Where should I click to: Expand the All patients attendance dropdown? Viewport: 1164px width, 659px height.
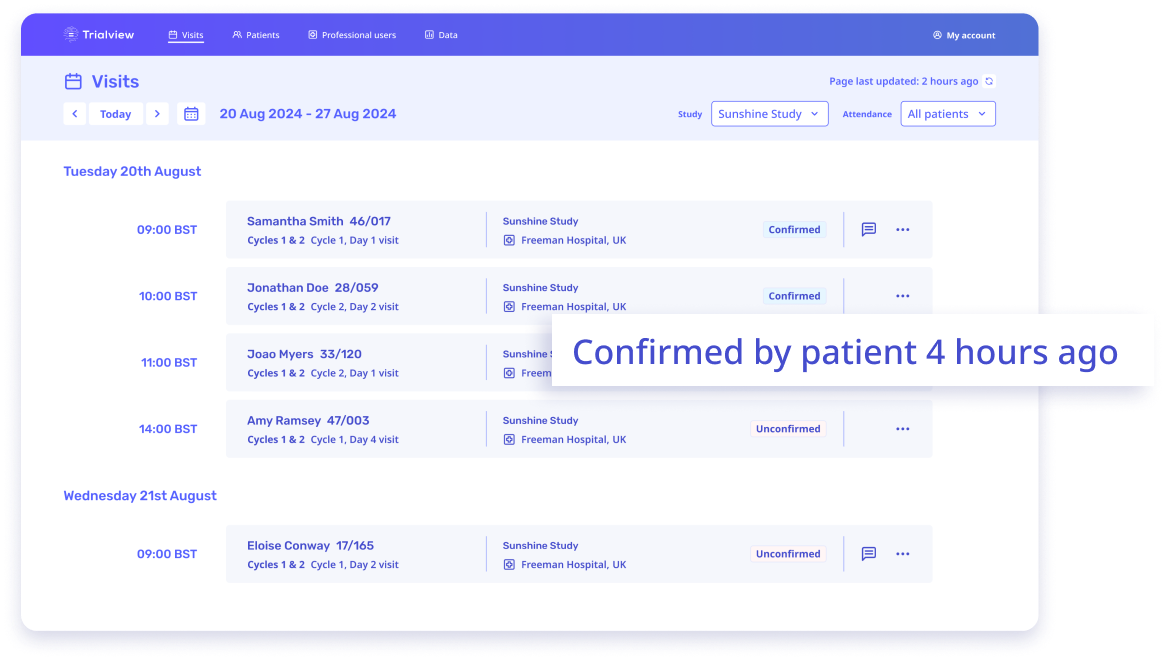(947, 114)
